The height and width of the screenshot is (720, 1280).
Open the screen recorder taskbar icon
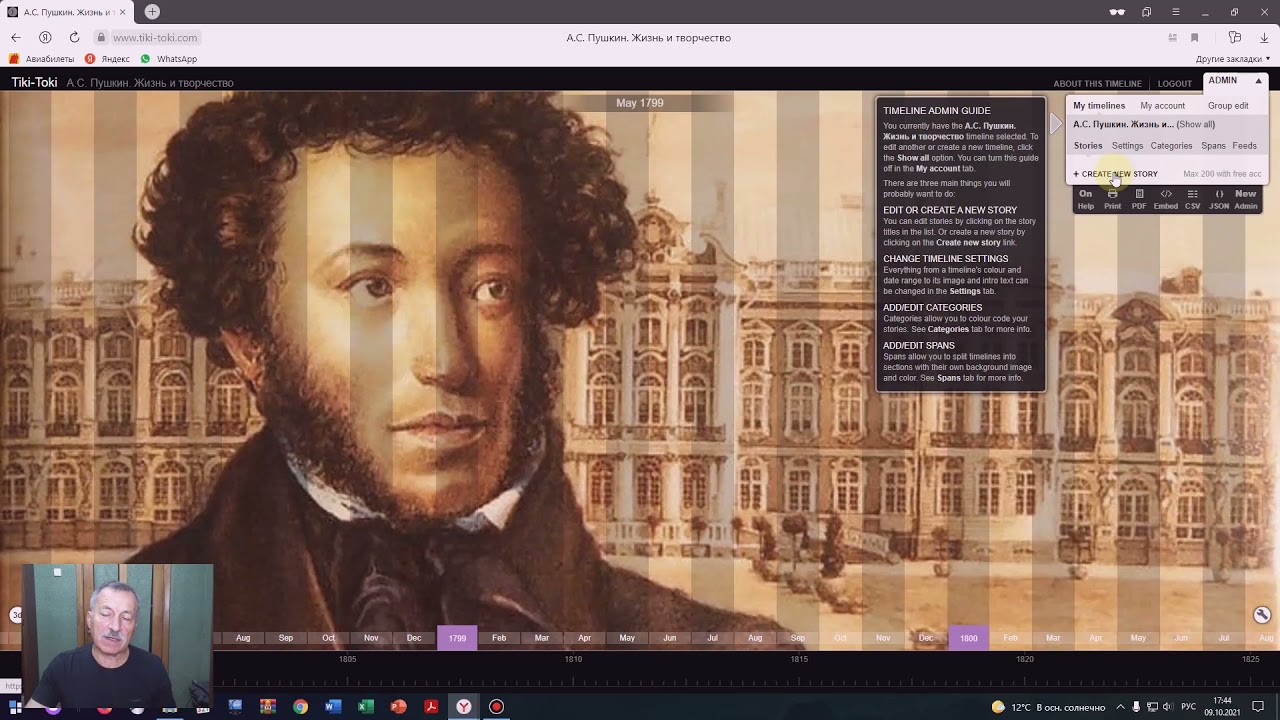496,707
